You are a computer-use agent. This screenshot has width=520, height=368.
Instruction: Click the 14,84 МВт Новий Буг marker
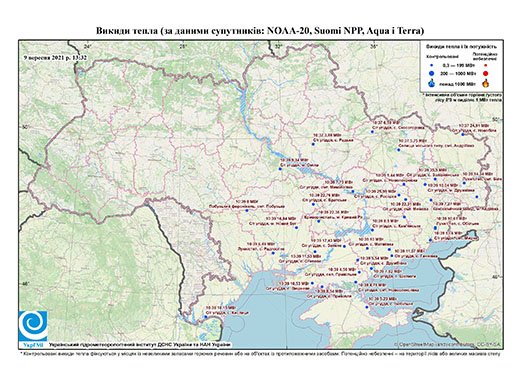click(296, 228)
